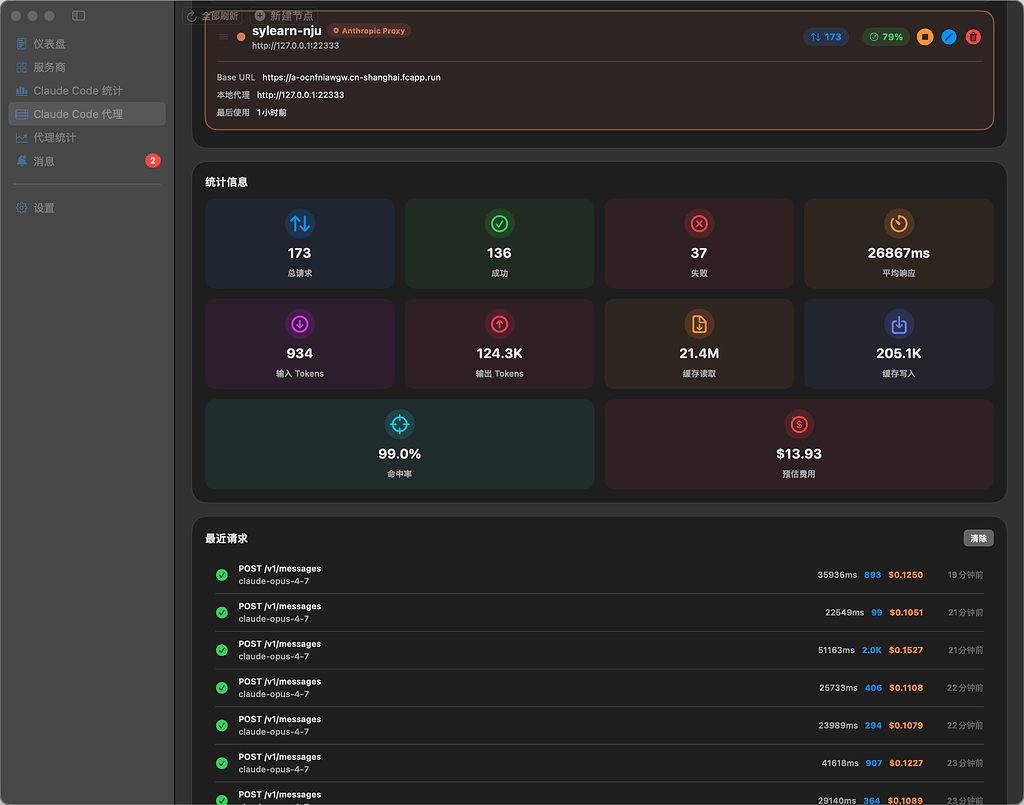Toggle the macOS sidebar visibility icon

[78, 16]
